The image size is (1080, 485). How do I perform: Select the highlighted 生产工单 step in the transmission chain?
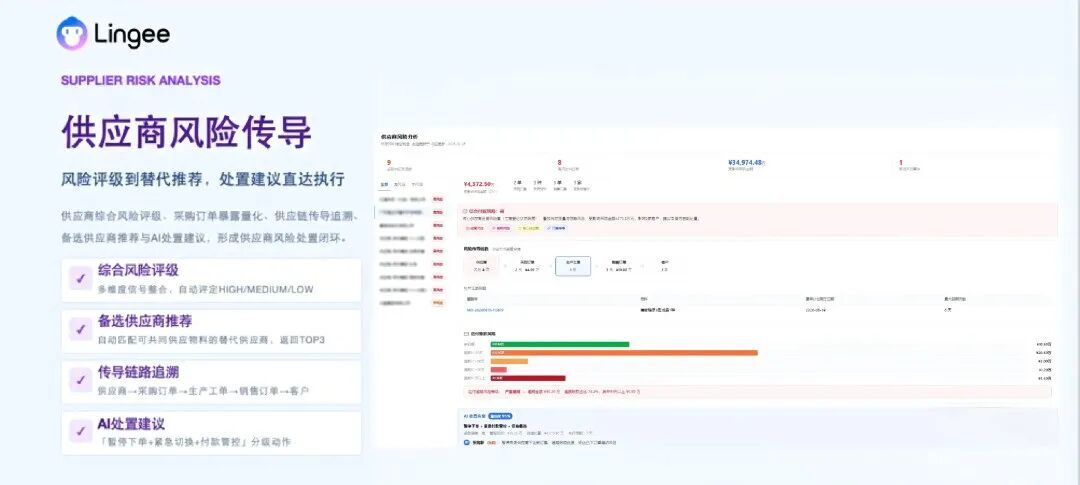(573, 266)
